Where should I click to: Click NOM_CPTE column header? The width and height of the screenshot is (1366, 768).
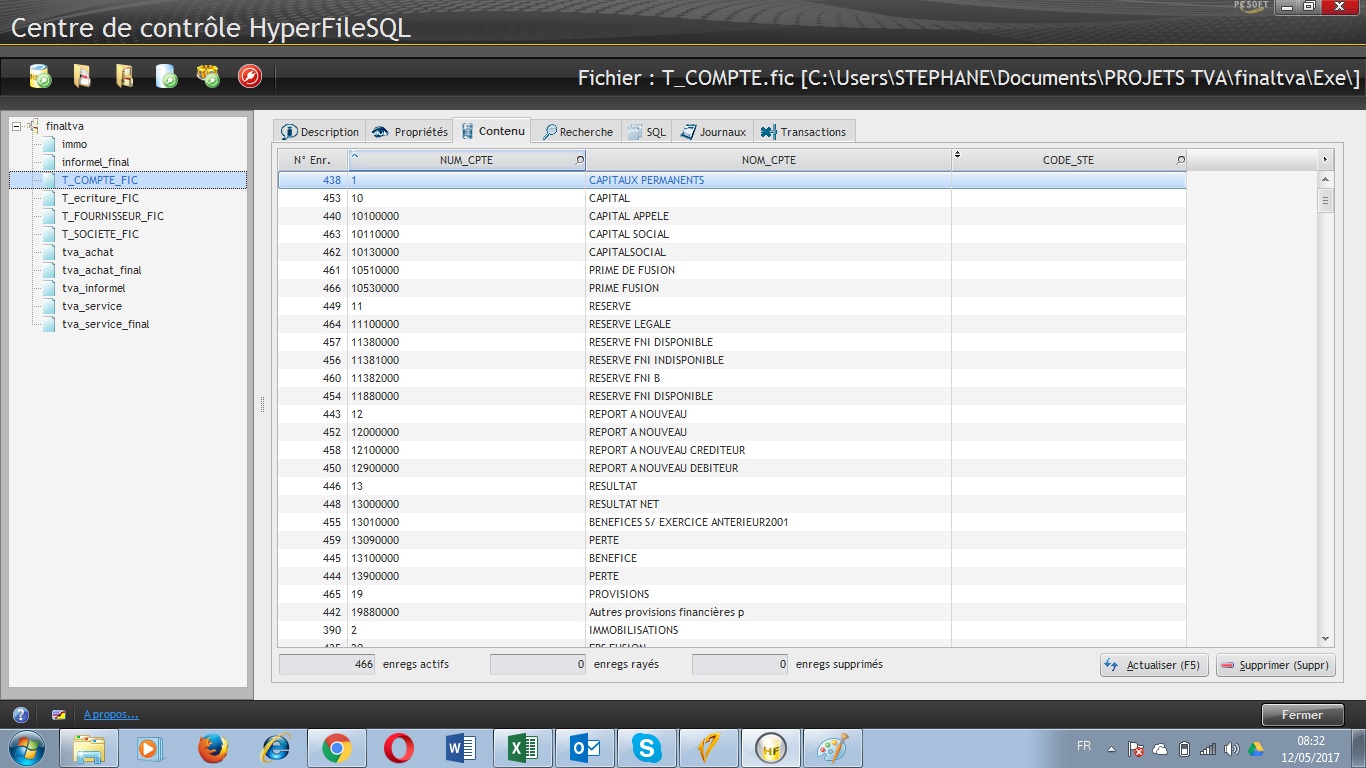(x=768, y=160)
